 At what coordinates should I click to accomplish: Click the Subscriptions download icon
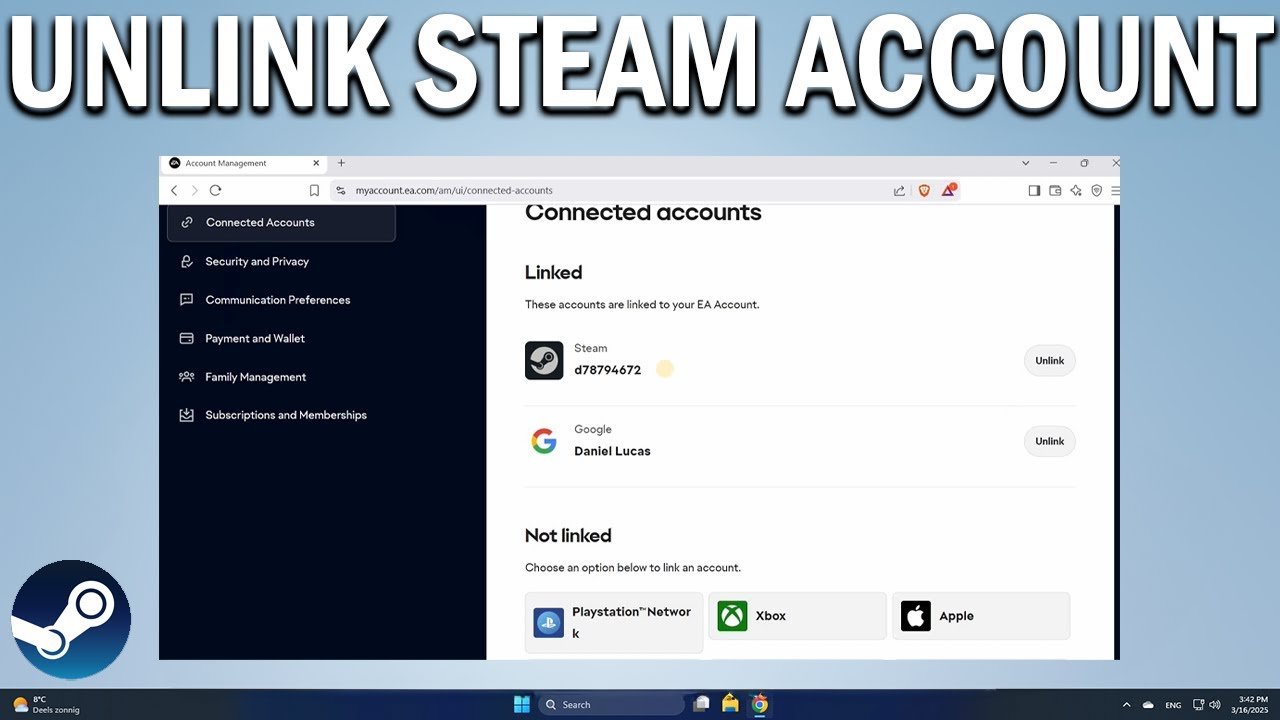point(186,415)
